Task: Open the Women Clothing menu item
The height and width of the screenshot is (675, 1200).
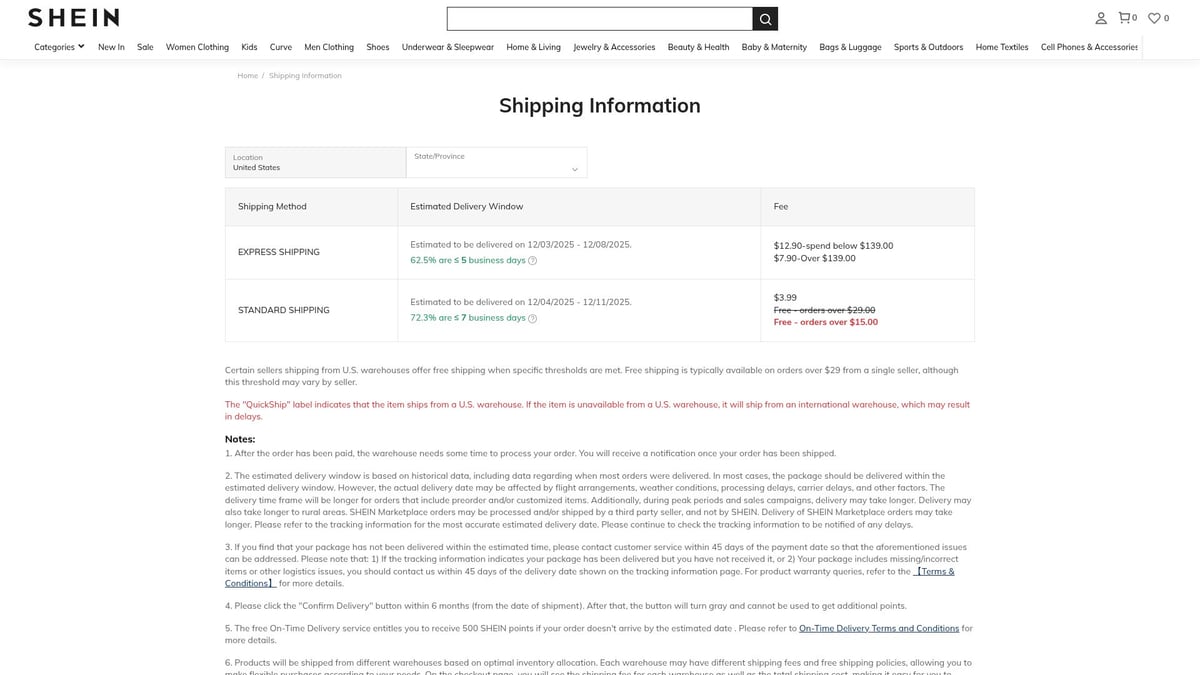Action: tap(197, 47)
